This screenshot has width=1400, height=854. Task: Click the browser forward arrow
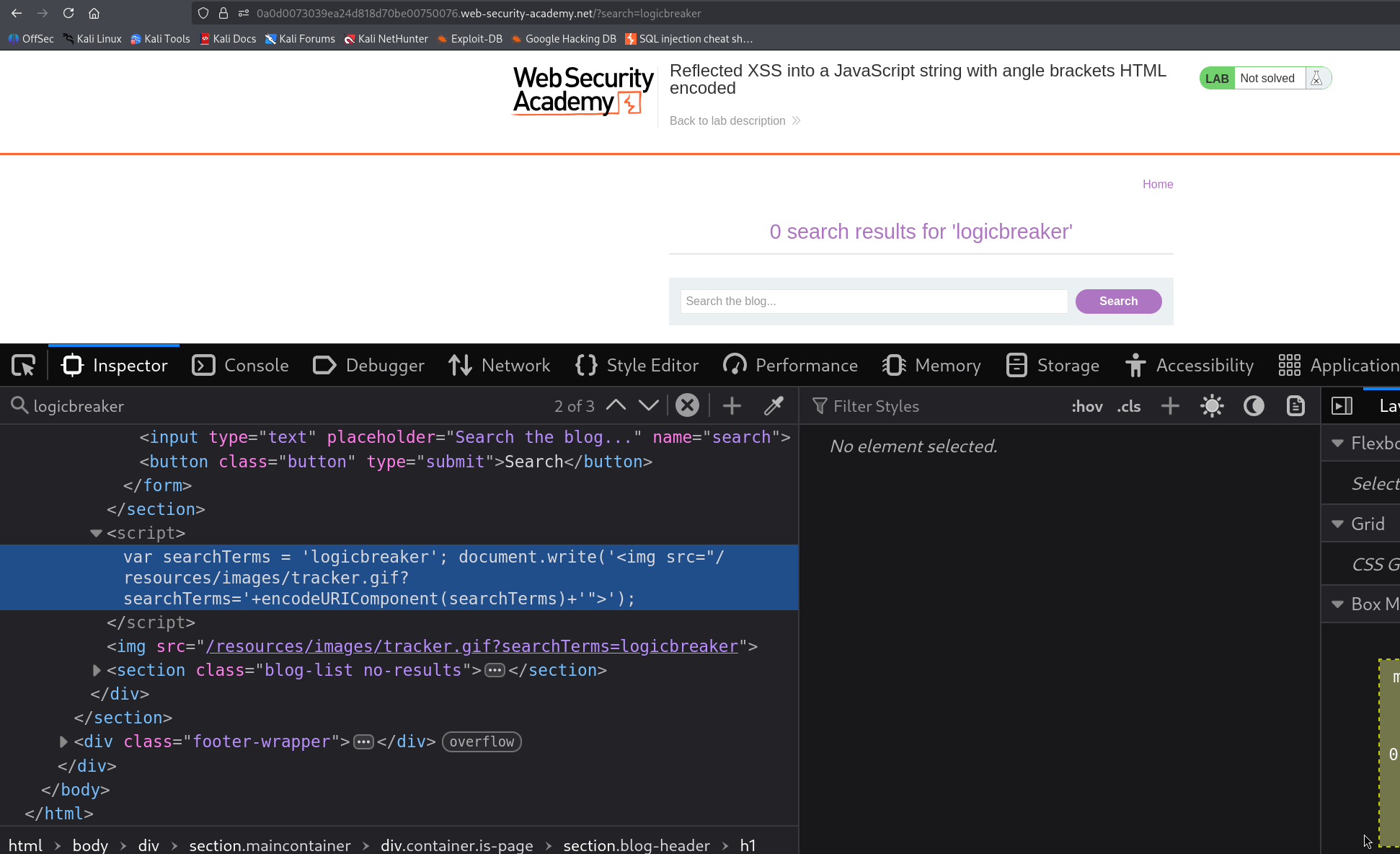pyautogui.click(x=43, y=13)
